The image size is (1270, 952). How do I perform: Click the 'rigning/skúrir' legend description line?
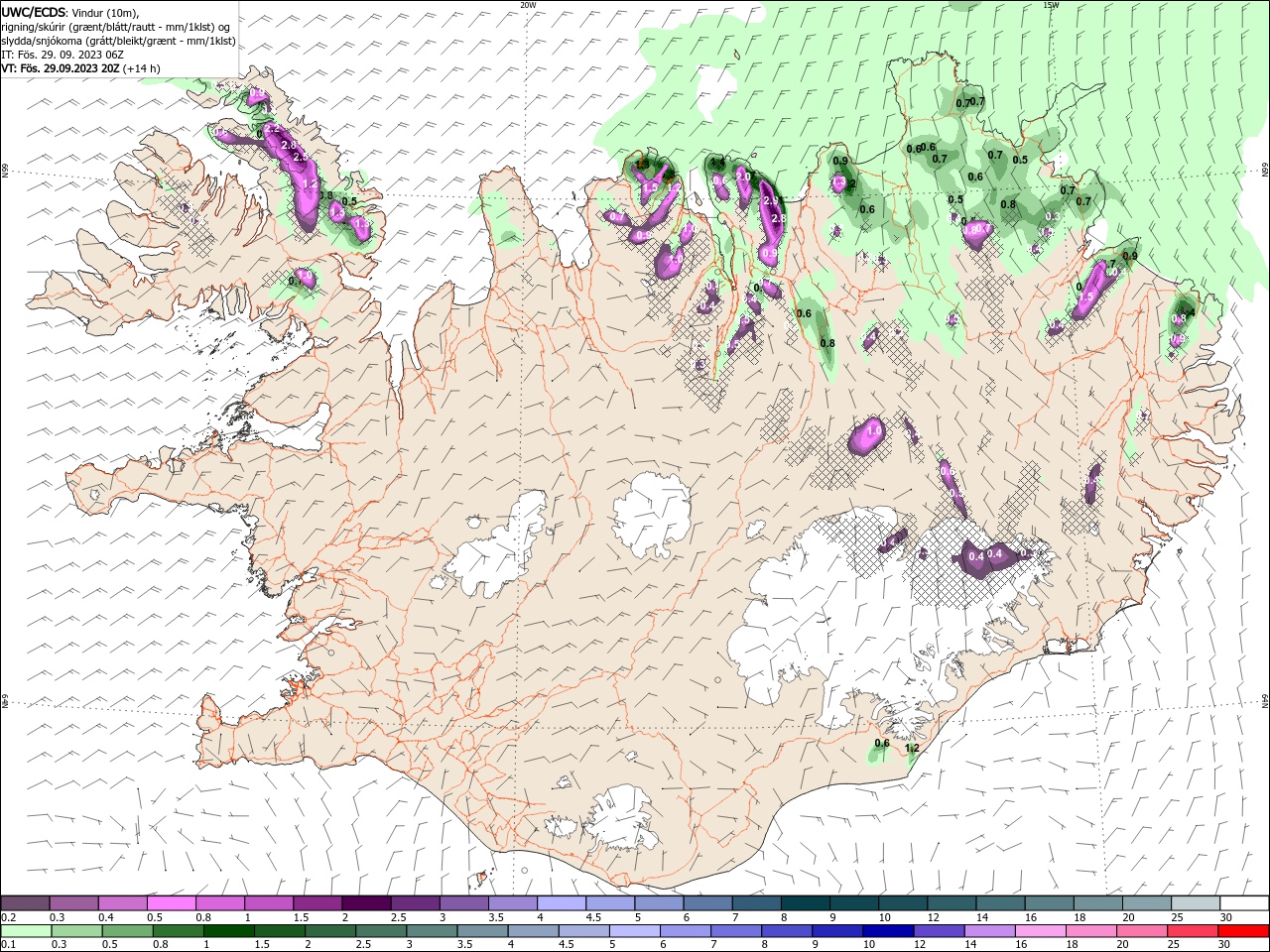(117, 27)
